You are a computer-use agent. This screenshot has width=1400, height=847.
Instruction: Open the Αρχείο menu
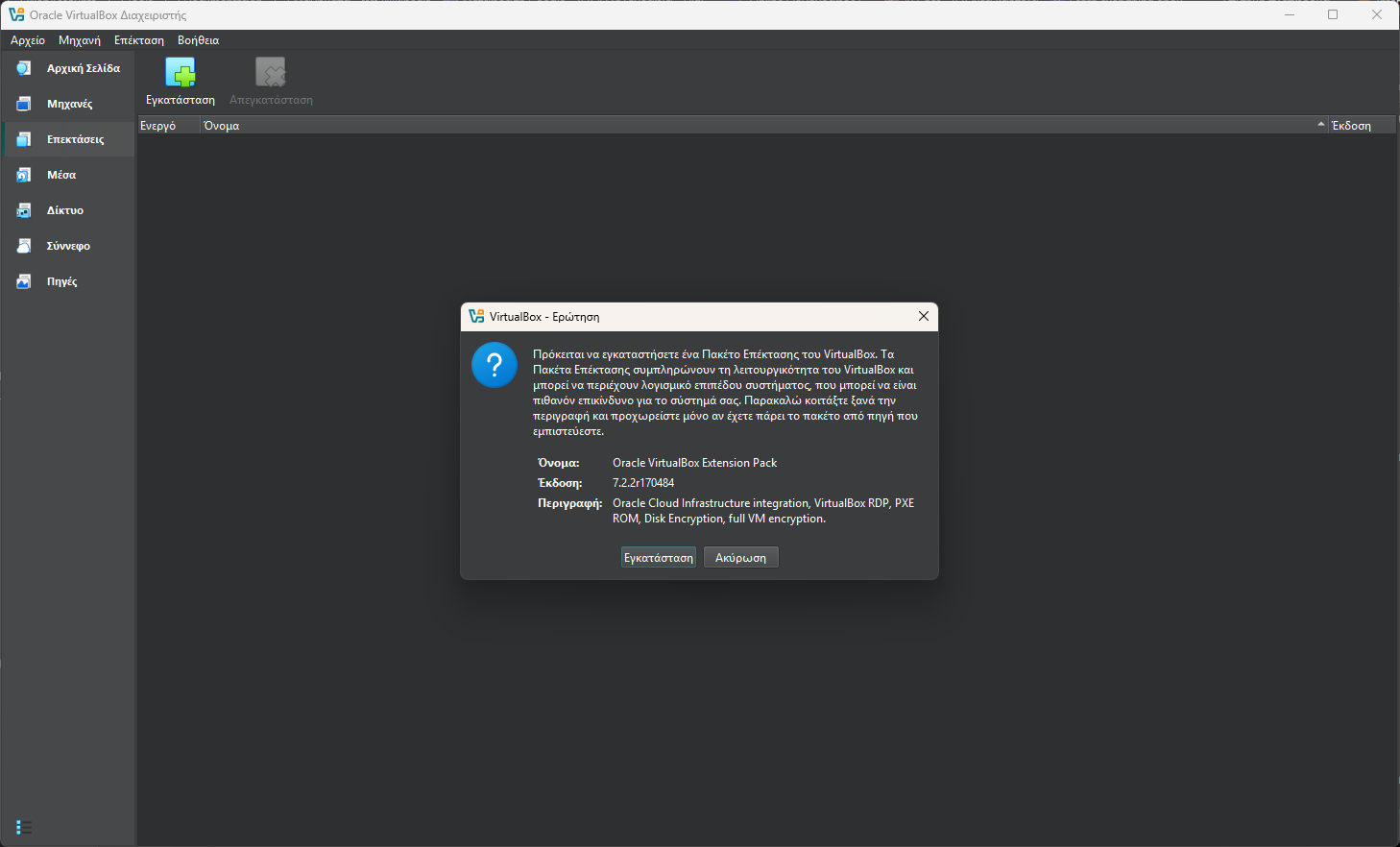(28, 40)
